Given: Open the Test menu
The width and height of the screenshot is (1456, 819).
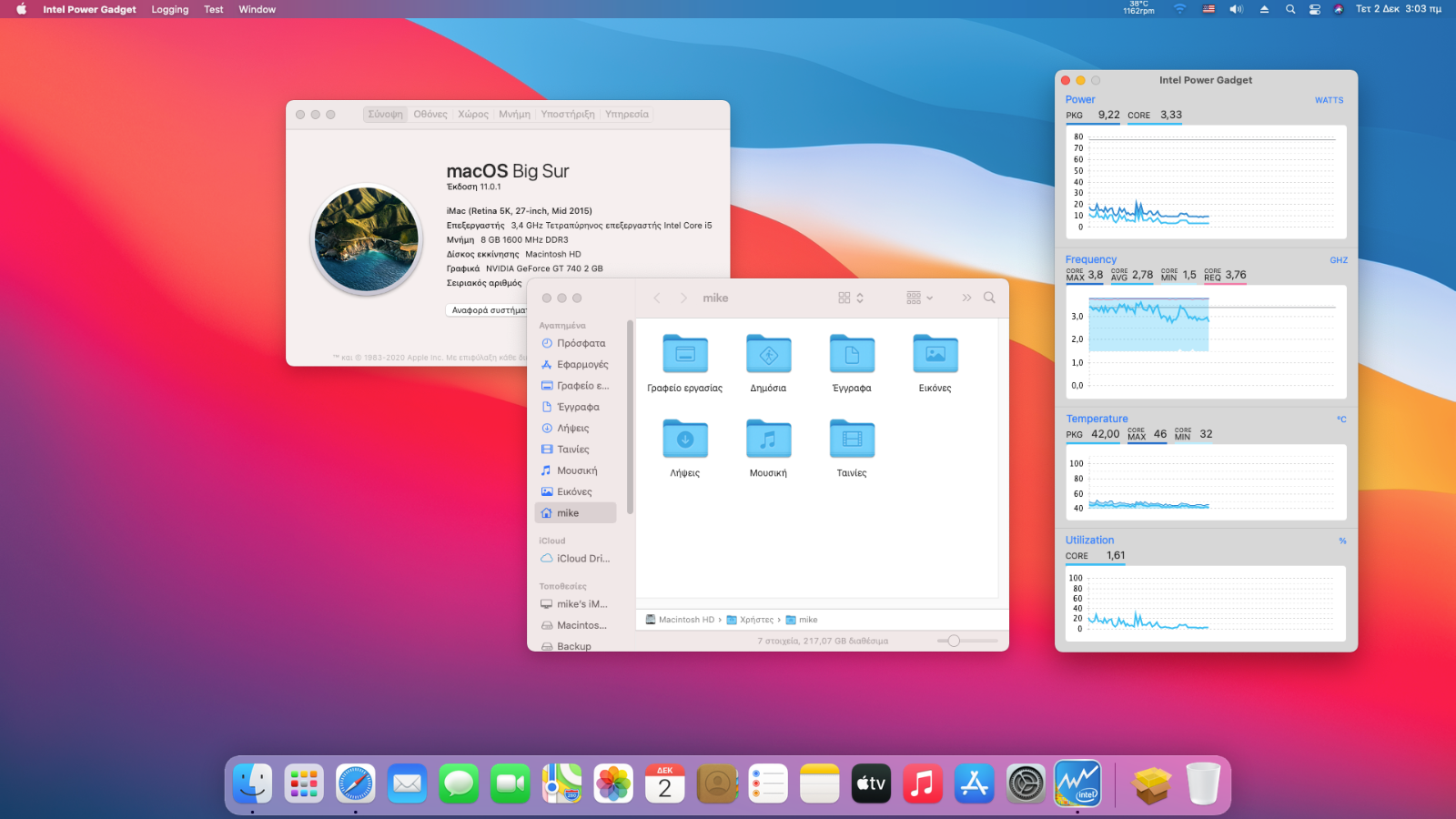Looking at the screenshot, I should click(x=214, y=9).
